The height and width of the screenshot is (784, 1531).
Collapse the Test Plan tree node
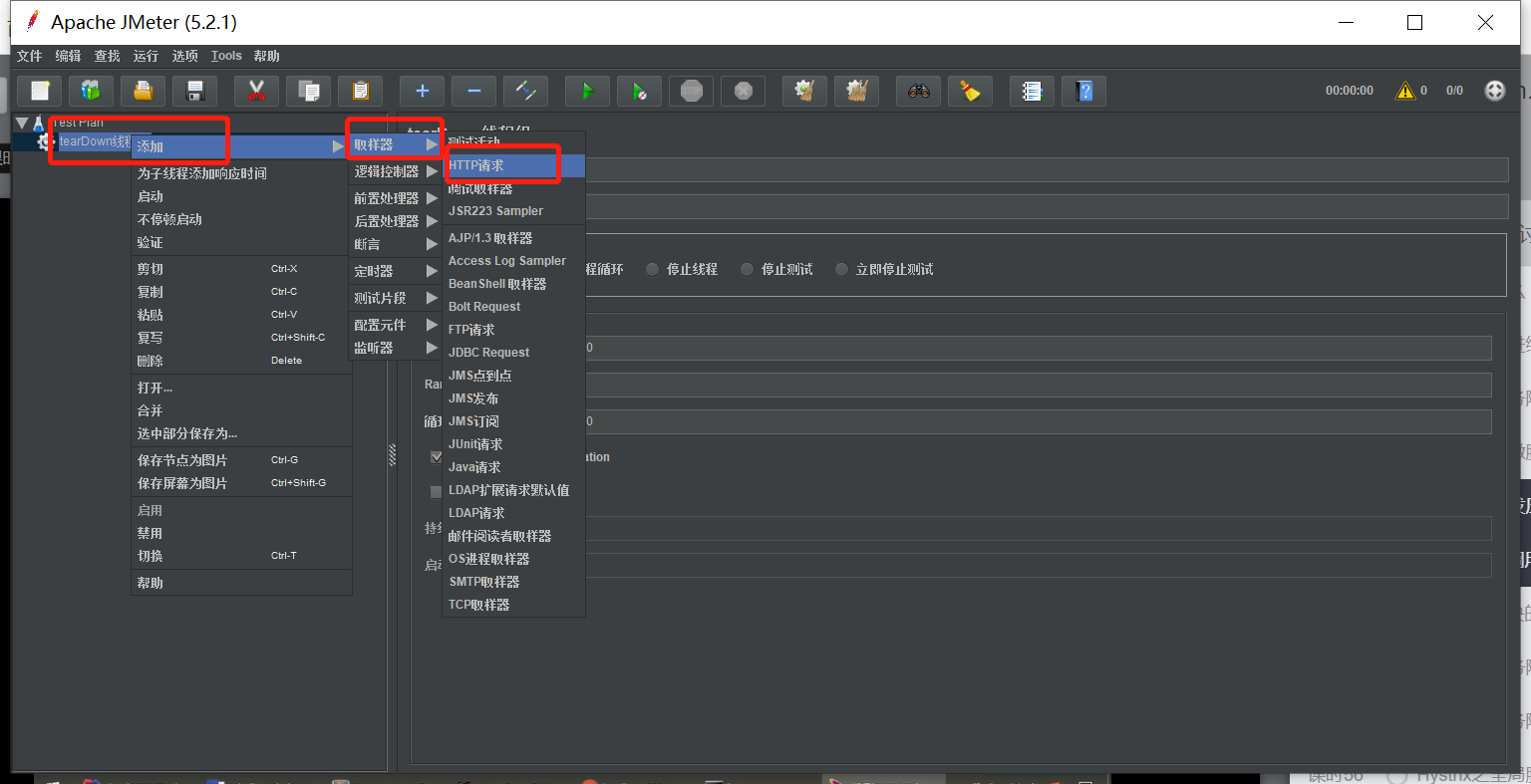coord(22,123)
